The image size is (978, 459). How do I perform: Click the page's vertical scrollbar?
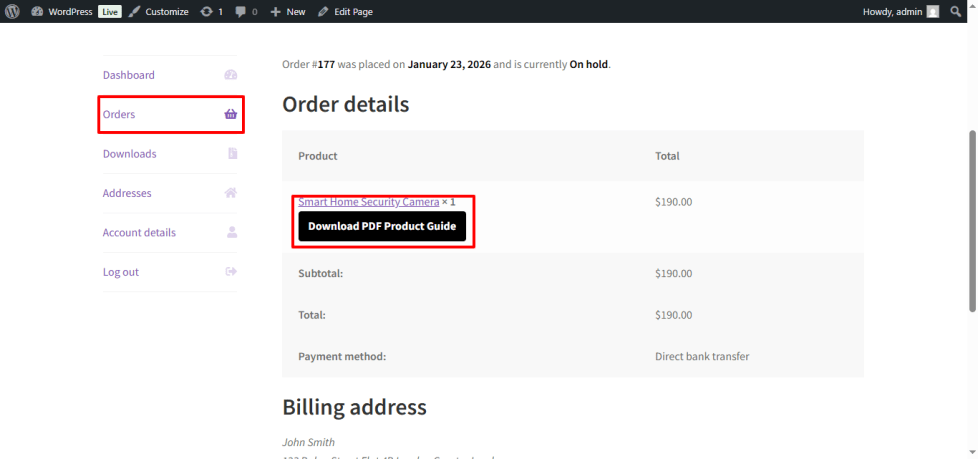tap(971, 220)
